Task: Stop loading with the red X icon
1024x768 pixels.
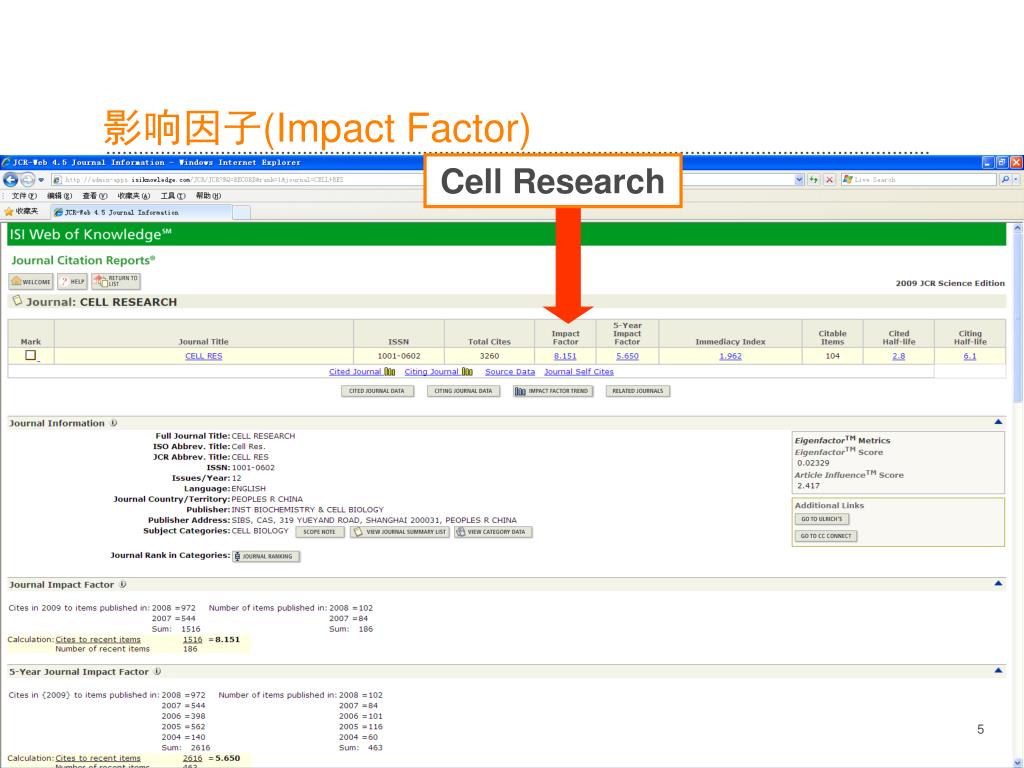Action: click(829, 180)
